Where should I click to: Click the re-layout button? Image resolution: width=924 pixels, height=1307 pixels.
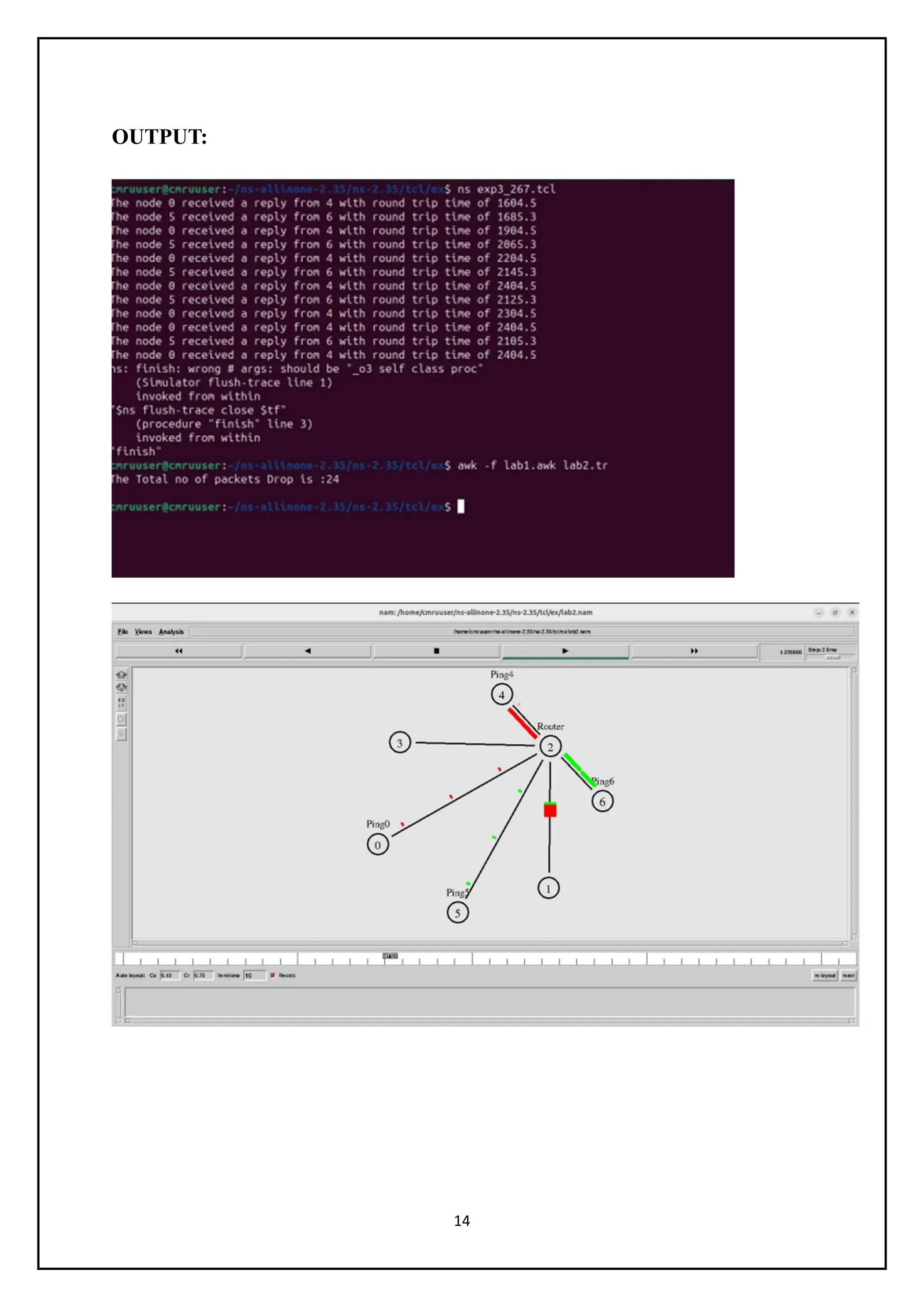(824, 975)
